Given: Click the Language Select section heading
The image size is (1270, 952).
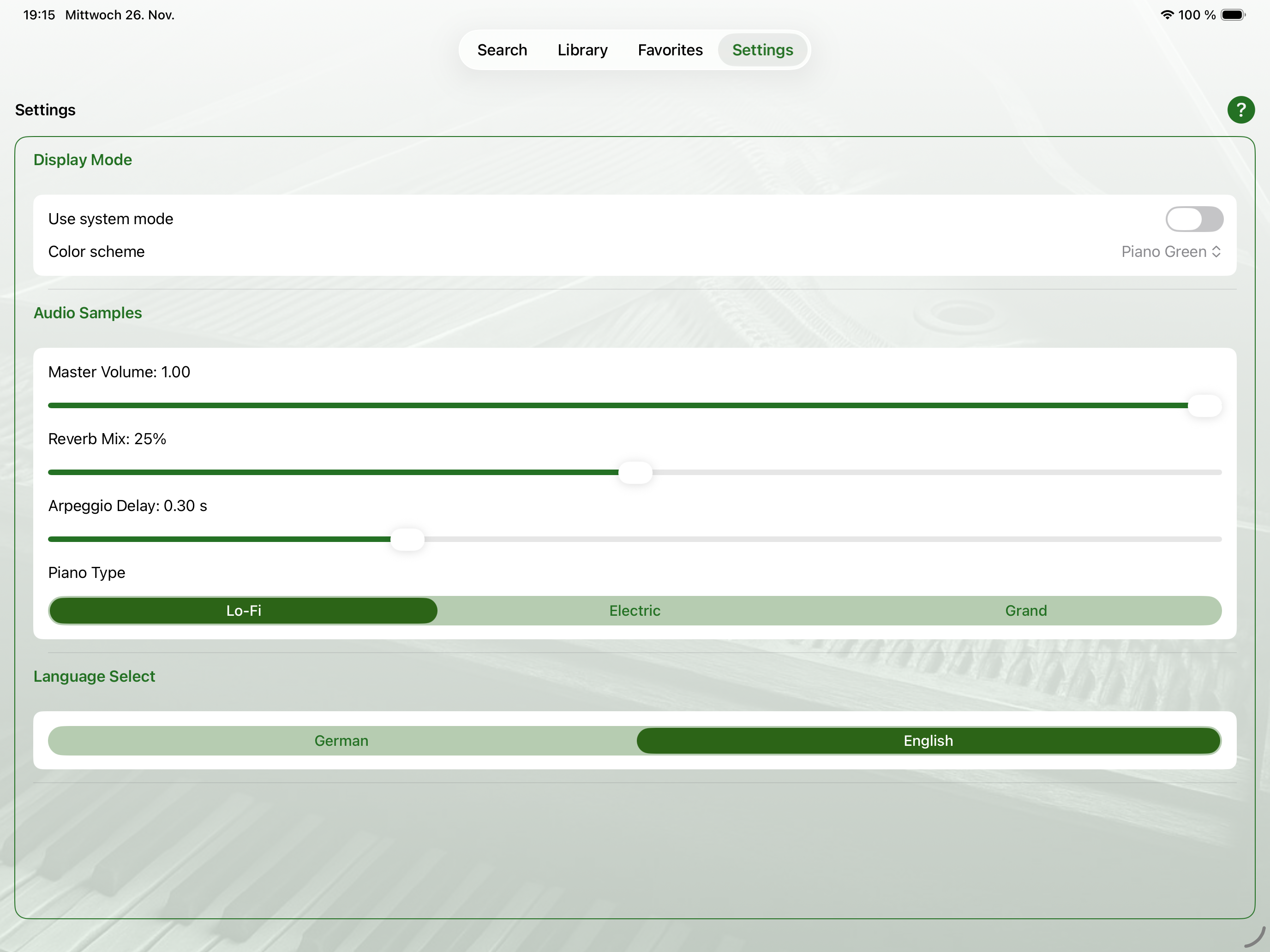Looking at the screenshot, I should [x=94, y=676].
